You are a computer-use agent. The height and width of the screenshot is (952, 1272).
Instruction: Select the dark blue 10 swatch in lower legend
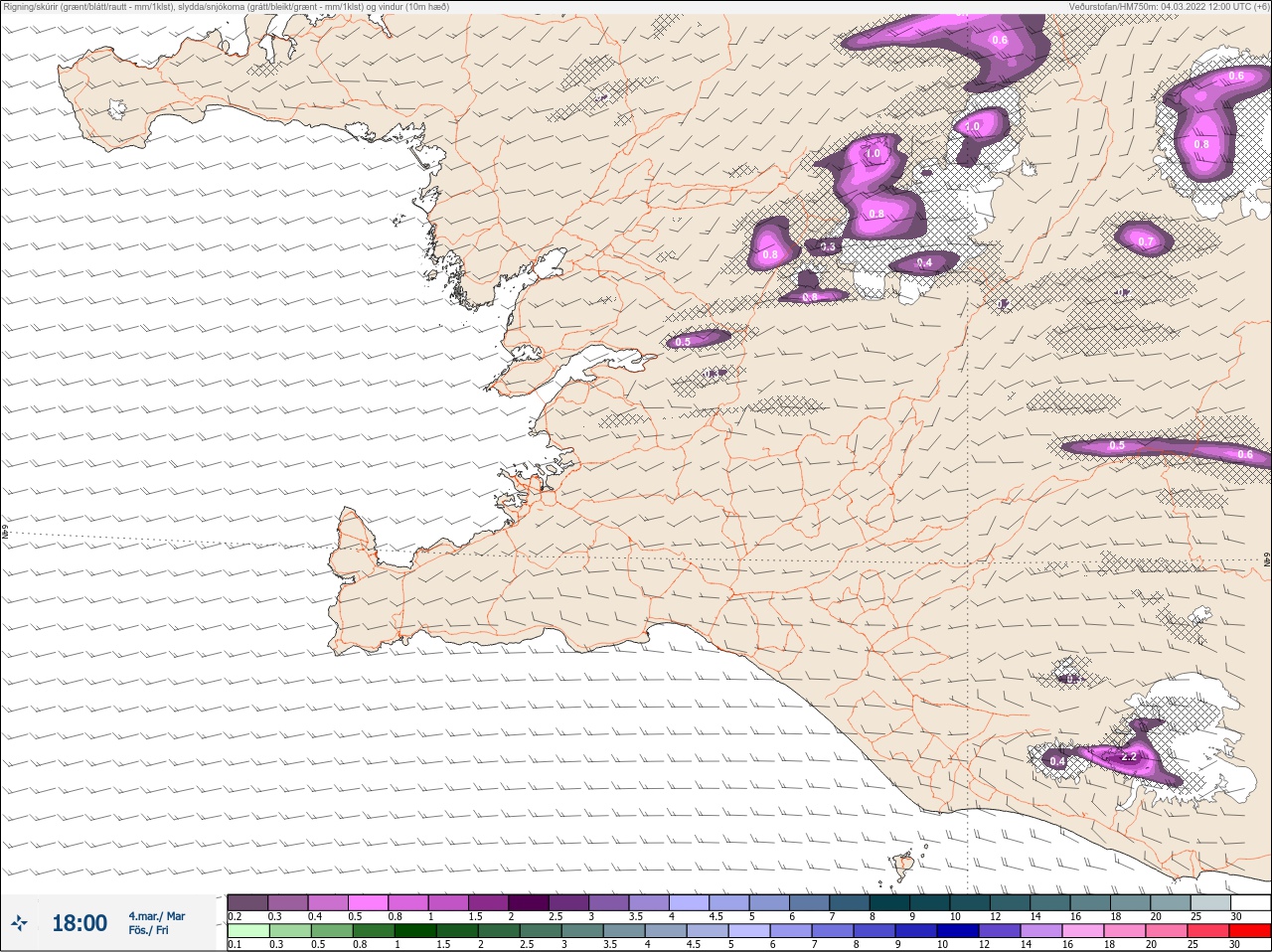click(958, 931)
